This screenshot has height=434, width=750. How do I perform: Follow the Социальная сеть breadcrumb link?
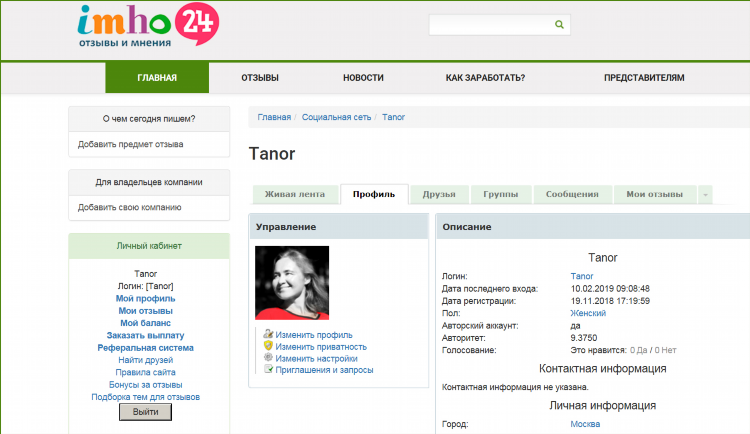tap(336, 117)
